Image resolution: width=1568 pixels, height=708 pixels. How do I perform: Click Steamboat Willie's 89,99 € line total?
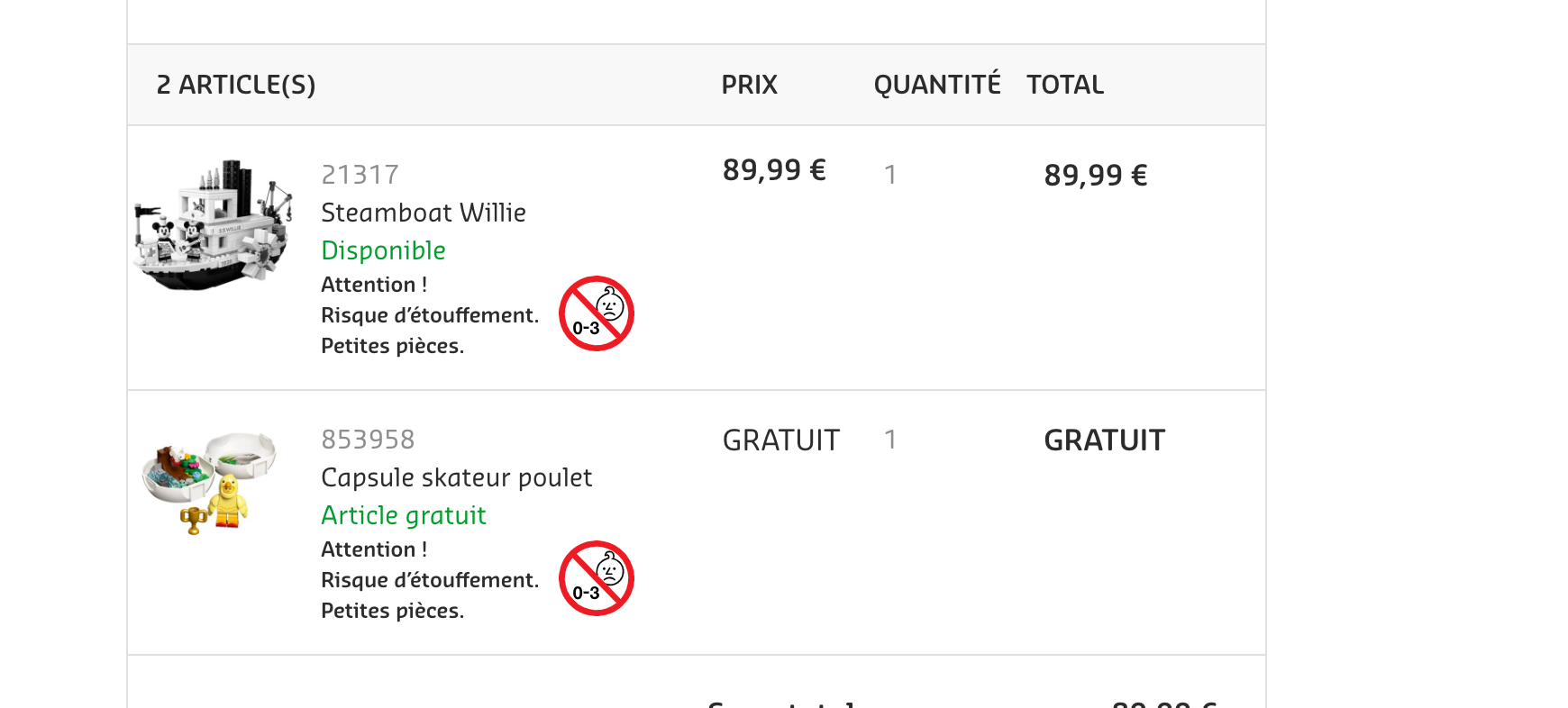pos(1095,176)
